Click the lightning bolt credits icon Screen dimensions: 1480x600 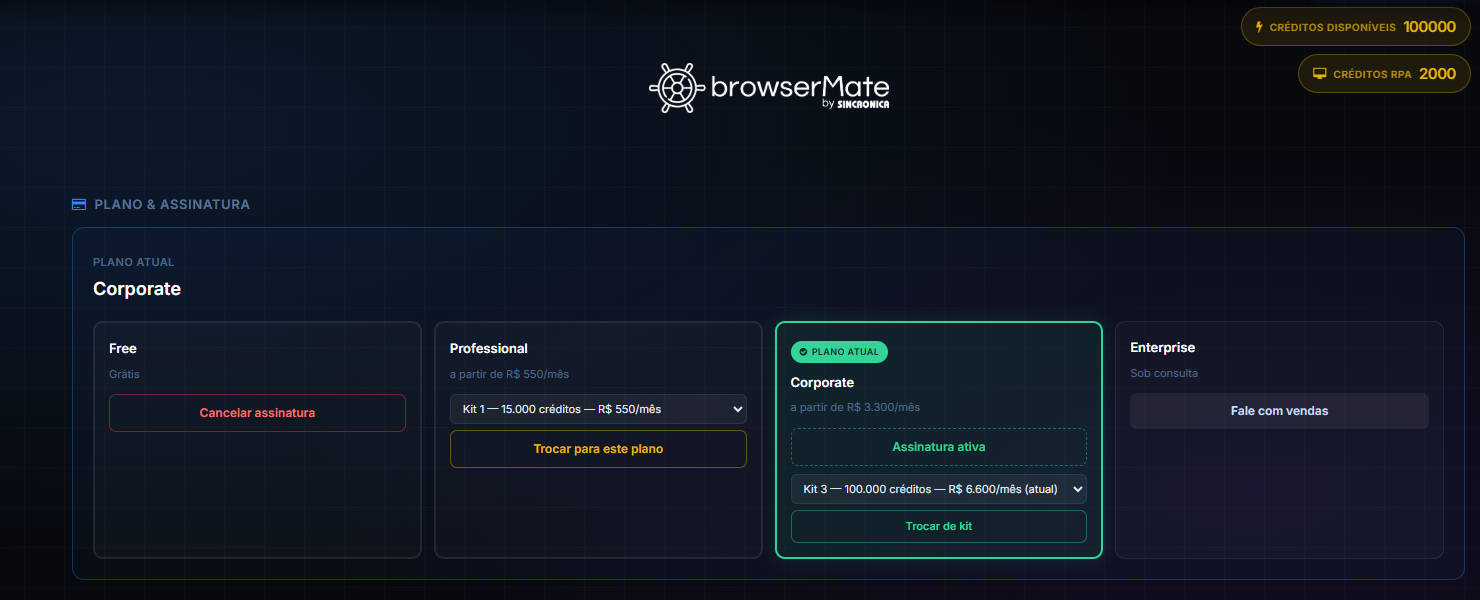1259,27
